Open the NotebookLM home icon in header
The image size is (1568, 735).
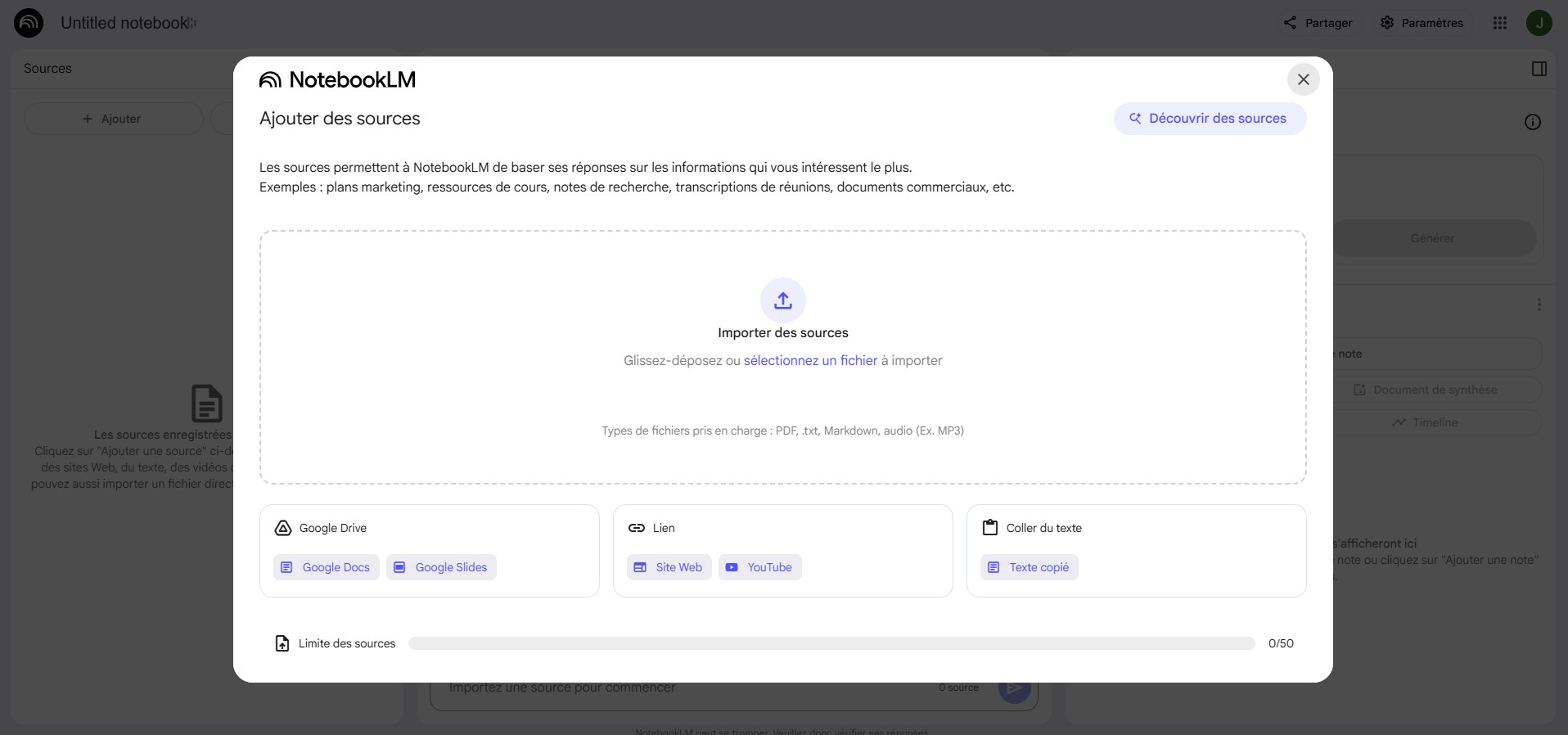pyautogui.click(x=29, y=23)
